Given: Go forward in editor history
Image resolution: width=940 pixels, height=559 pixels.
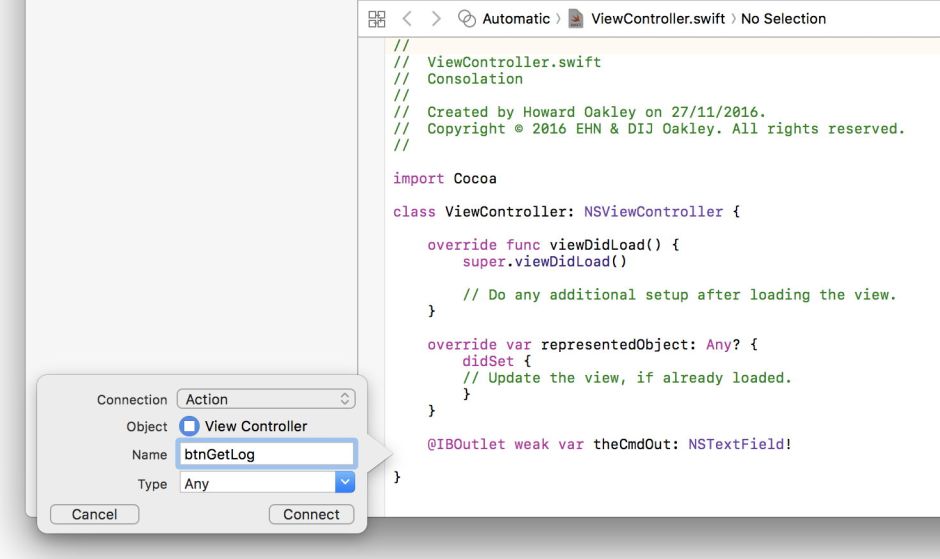Looking at the screenshot, I should pyautogui.click(x=435, y=19).
